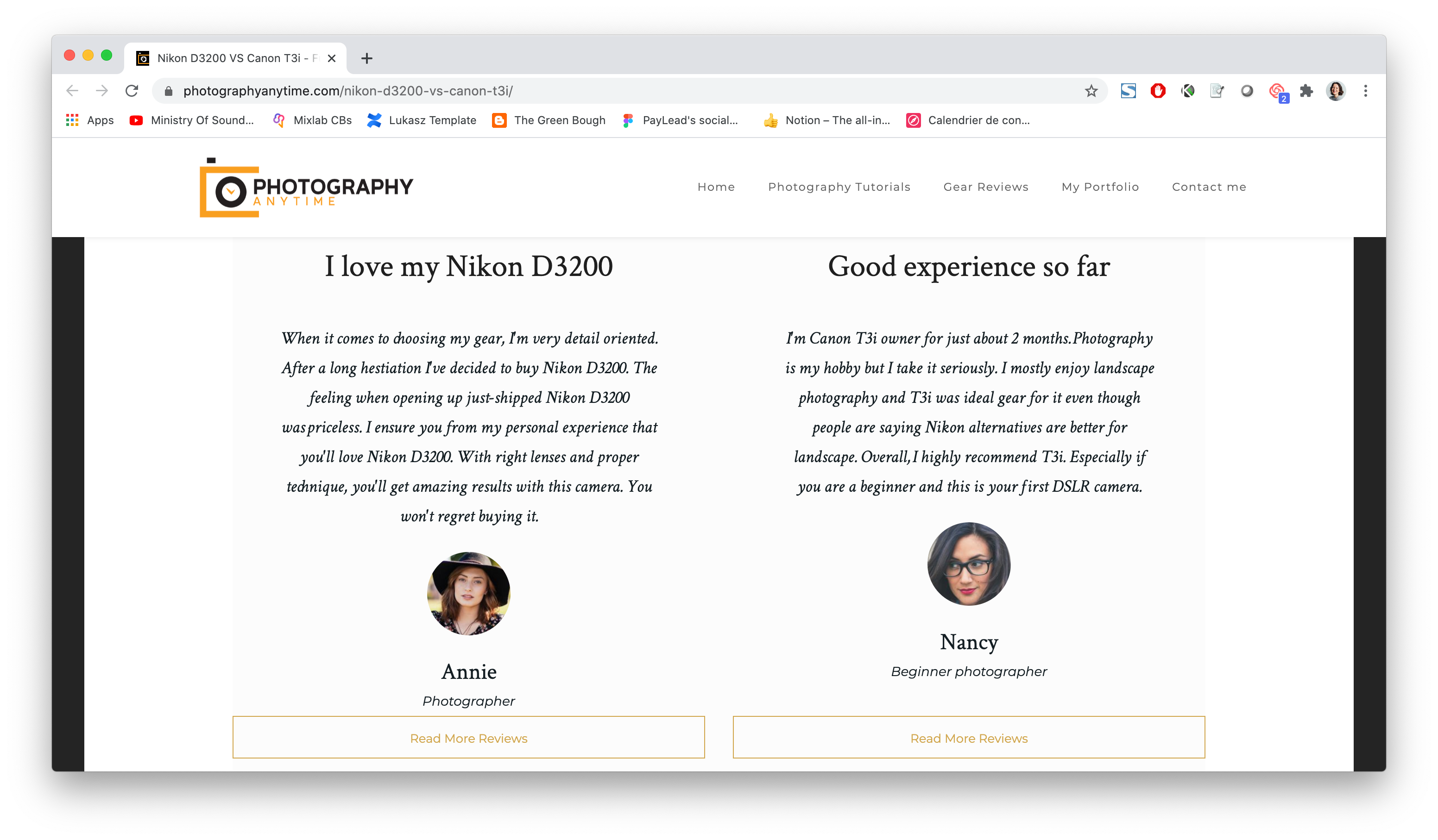Click Read More Reviews under Annie

pos(468,737)
